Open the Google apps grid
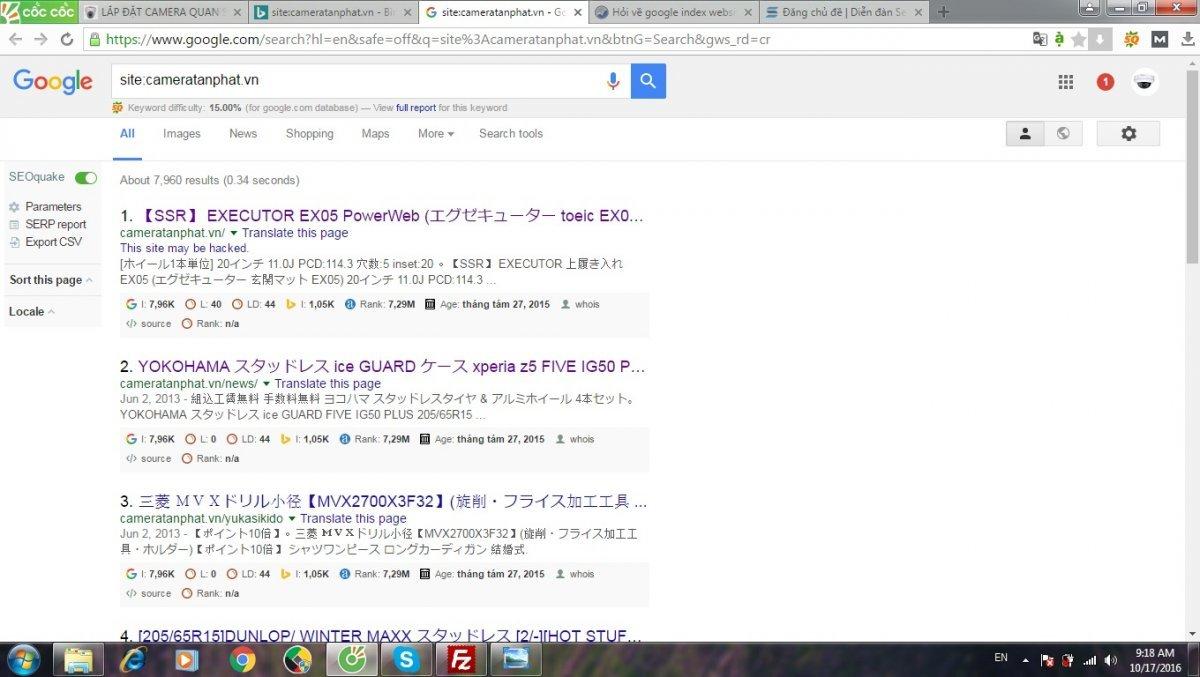Viewport: 1200px width, 677px height. 1066,82
